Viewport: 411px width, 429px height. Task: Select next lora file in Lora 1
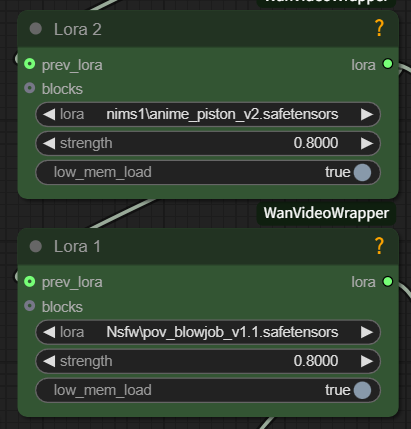[367, 332]
